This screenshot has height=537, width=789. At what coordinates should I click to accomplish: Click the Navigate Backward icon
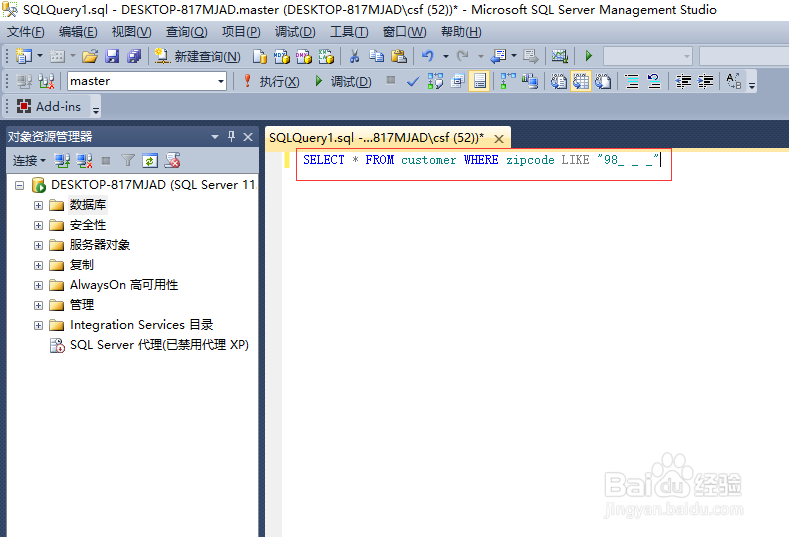[499, 56]
